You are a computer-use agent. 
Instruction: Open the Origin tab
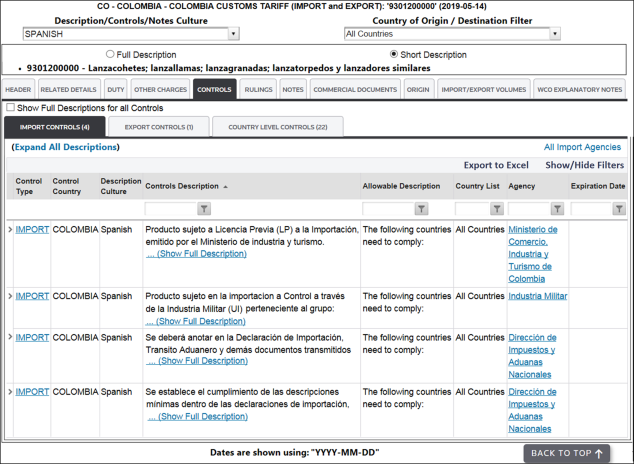point(418,89)
